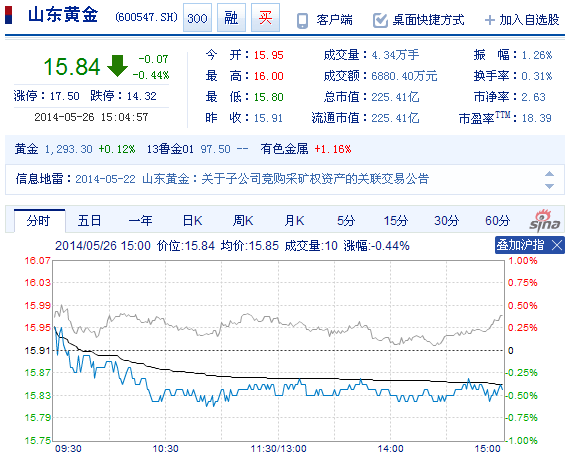This screenshot has width=565, height=456.
Task: Switch to the 5分 five-minute tab
Action: [x=346, y=221]
